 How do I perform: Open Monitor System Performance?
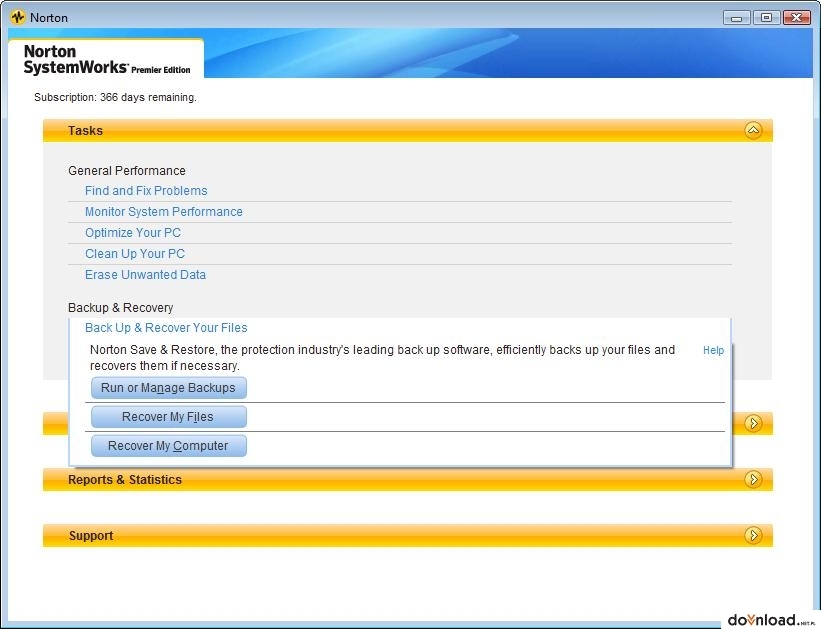click(x=164, y=212)
